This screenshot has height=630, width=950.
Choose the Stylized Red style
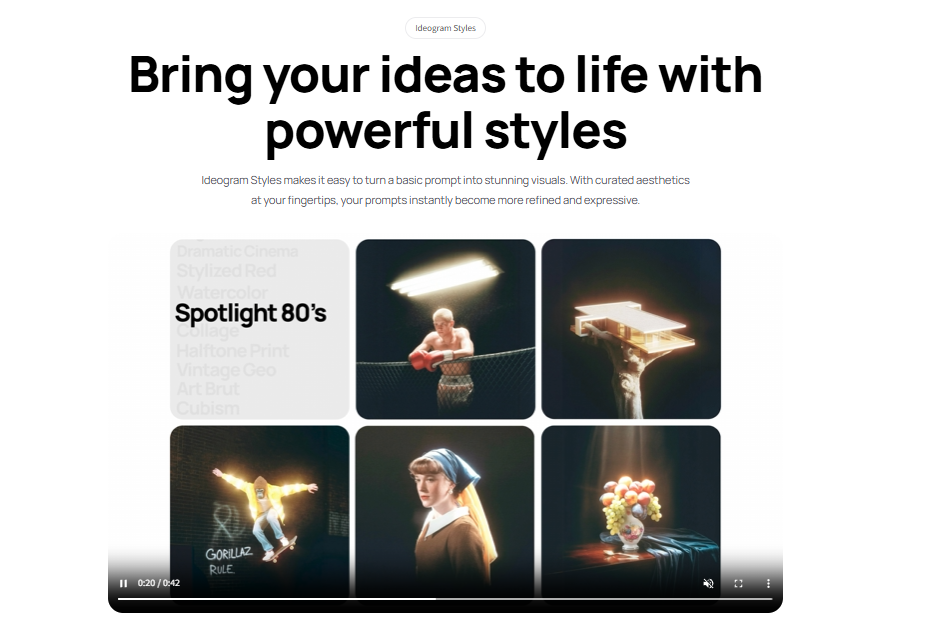click(227, 271)
